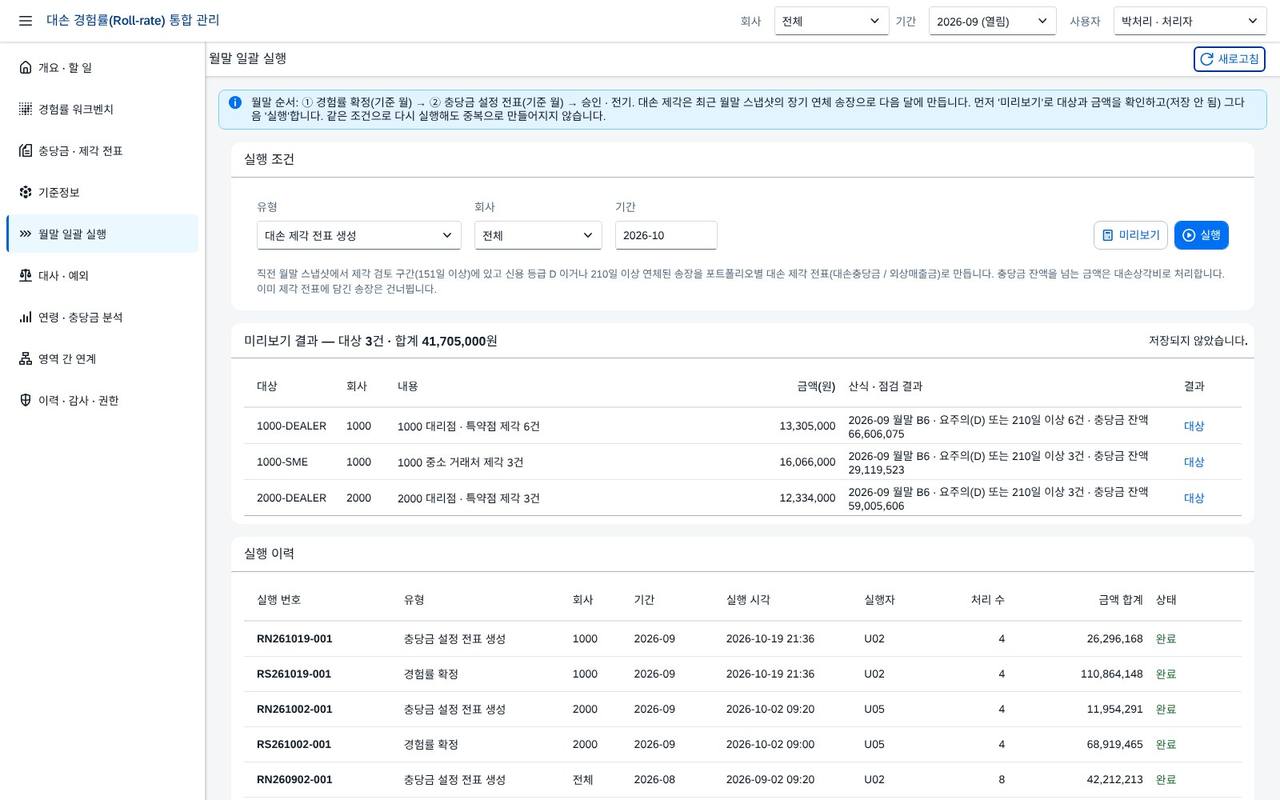Select run number RN261019-001
The height and width of the screenshot is (800, 1280).
294,639
